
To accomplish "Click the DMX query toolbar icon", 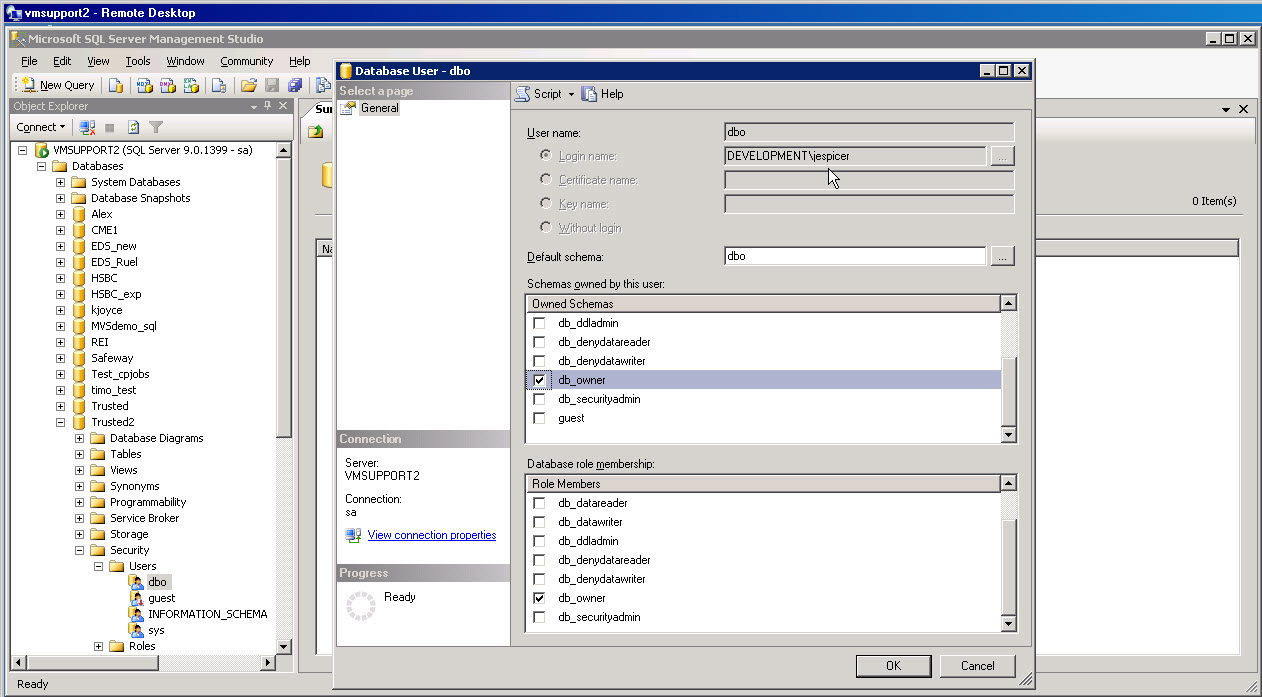I will [x=167, y=85].
